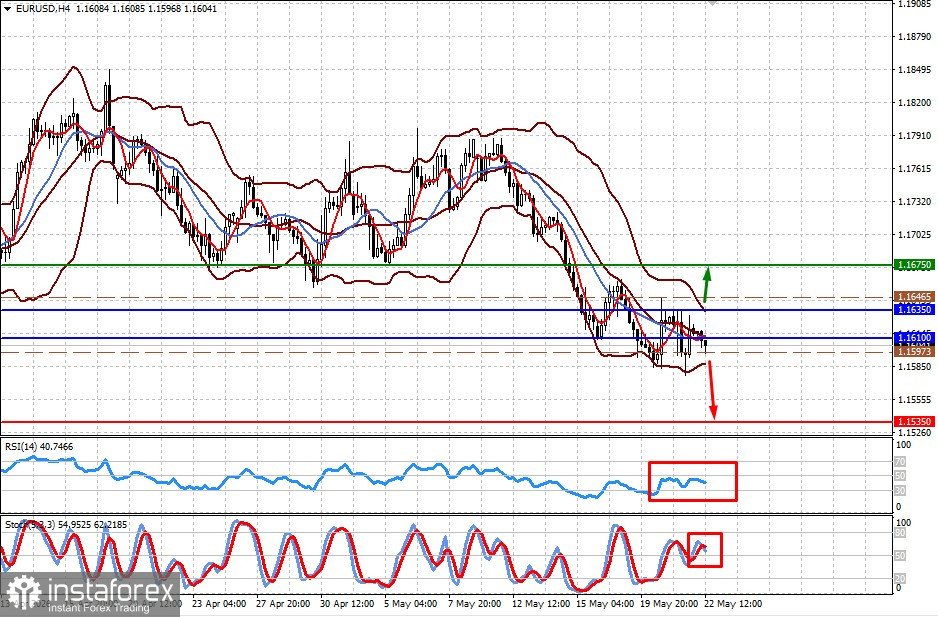Click the 1.18200 value on price axis

tap(915, 103)
